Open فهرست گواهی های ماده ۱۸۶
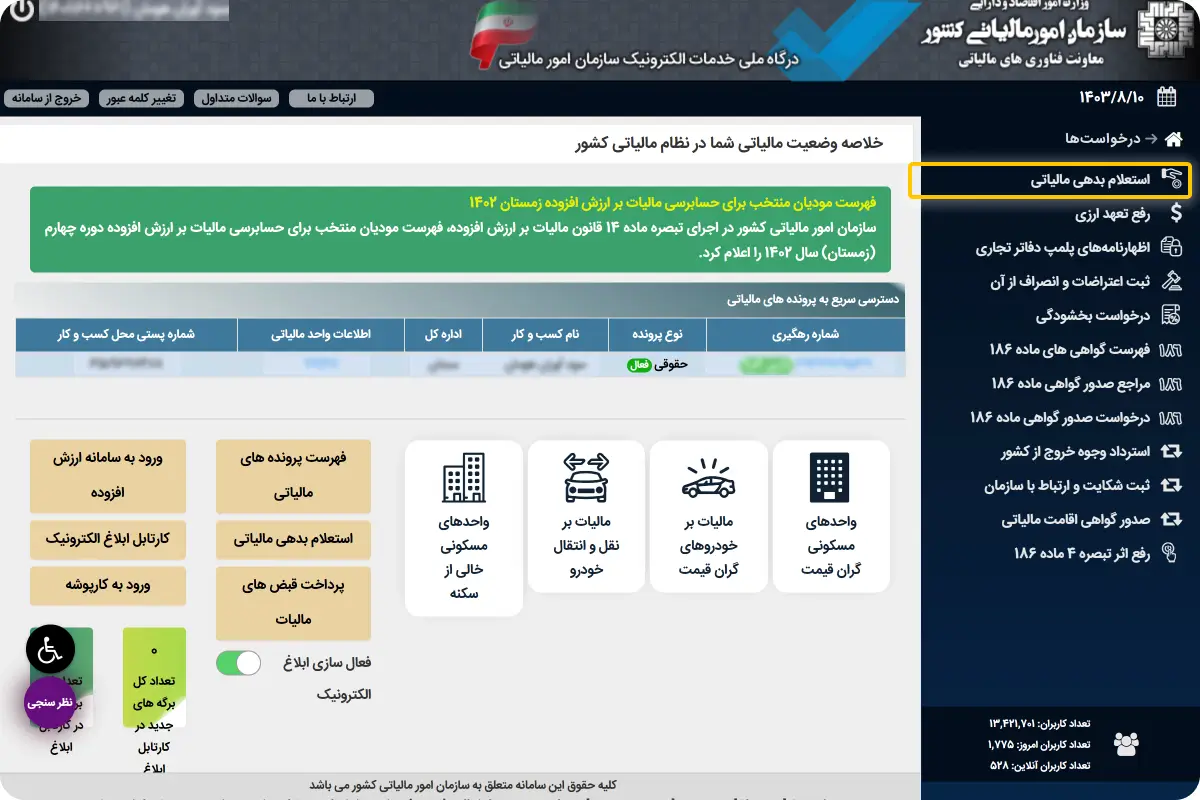This screenshot has width=1200, height=800. [x=1070, y=350]
